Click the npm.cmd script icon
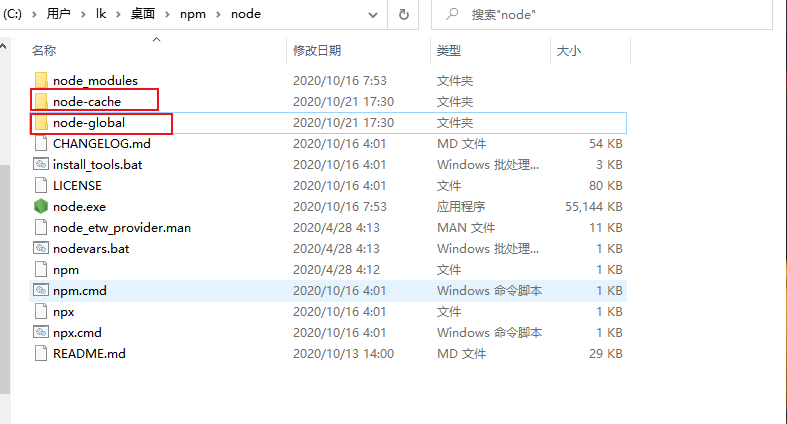787x424 pixels. click(41, 290)
